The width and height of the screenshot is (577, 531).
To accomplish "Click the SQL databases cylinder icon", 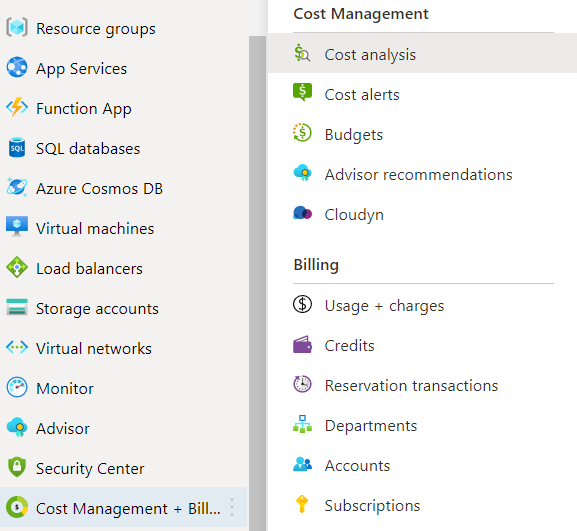I will click(17, 148).
